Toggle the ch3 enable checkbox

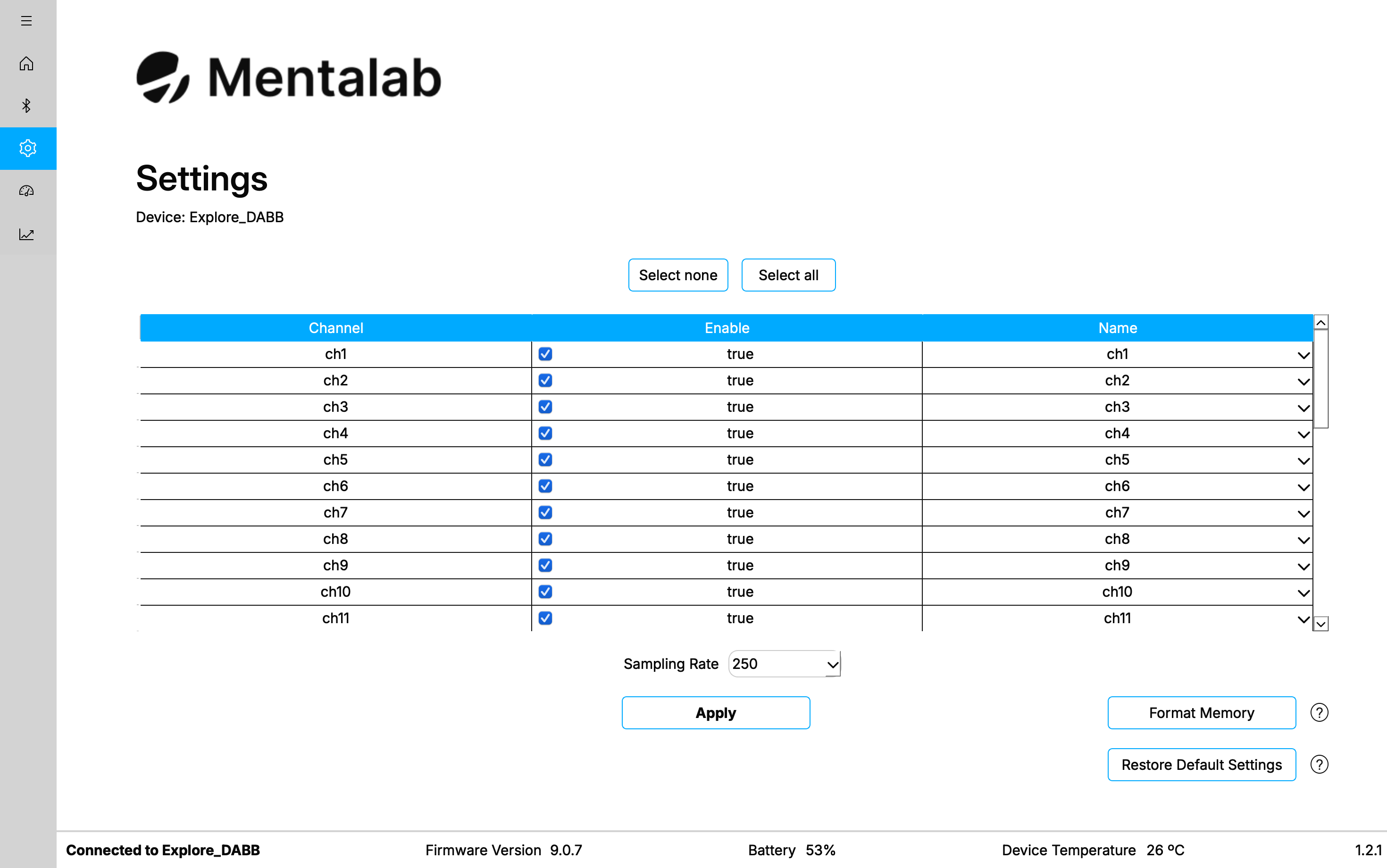point(545,407)
